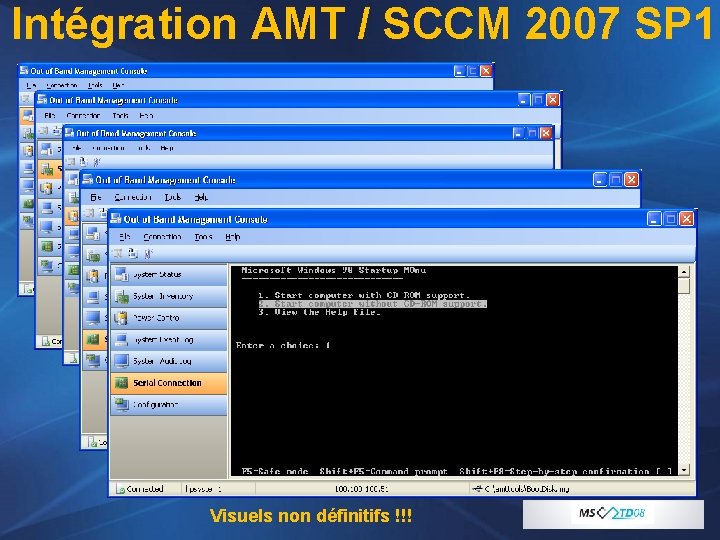
Task: Open the Connection menu of the front console window
Action: click(x=162, y=237)
